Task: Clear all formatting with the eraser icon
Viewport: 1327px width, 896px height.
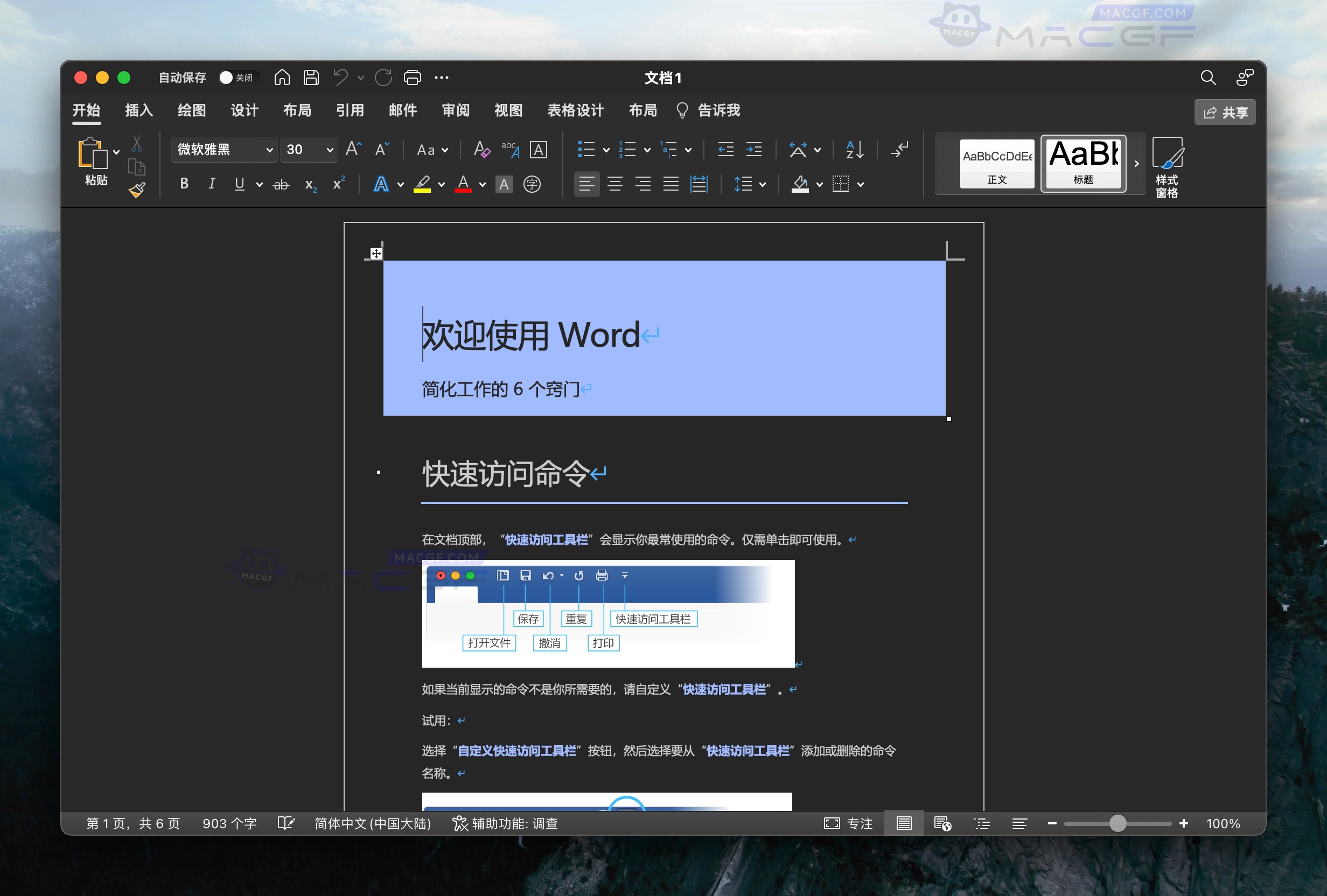Action: click(x=481, y=150)
